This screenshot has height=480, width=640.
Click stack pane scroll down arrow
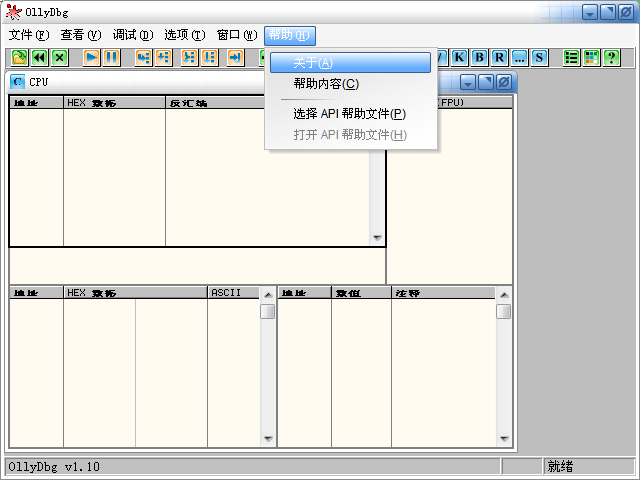pos(504,439)
